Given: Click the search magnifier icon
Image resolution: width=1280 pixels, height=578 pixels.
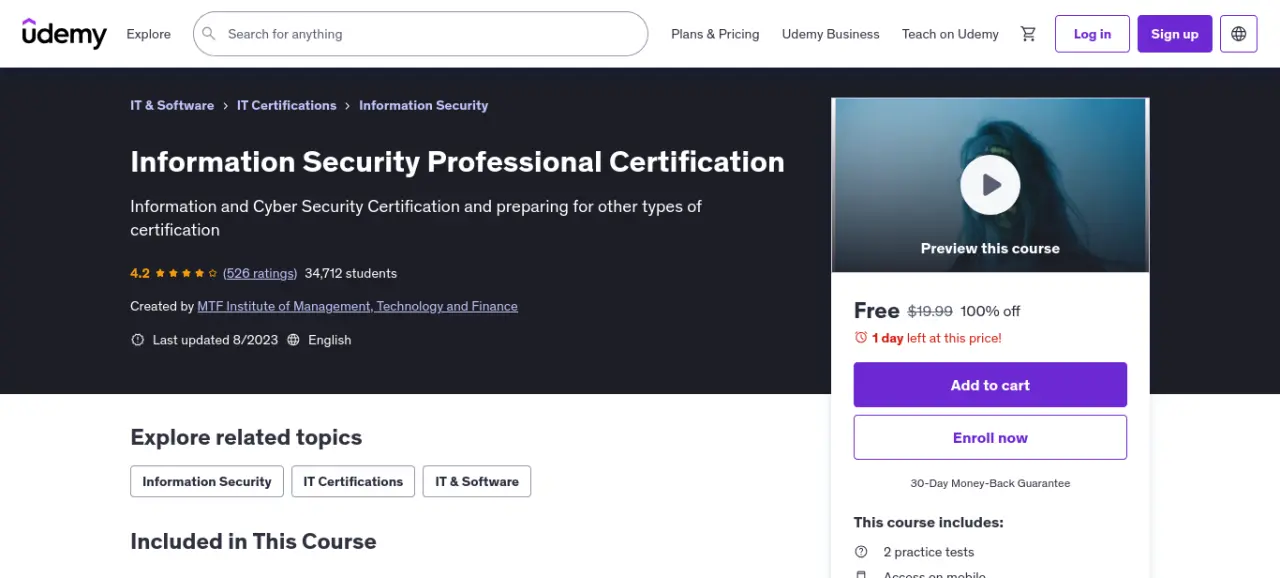Looking at the screenshot, I should tap(209, 34).
